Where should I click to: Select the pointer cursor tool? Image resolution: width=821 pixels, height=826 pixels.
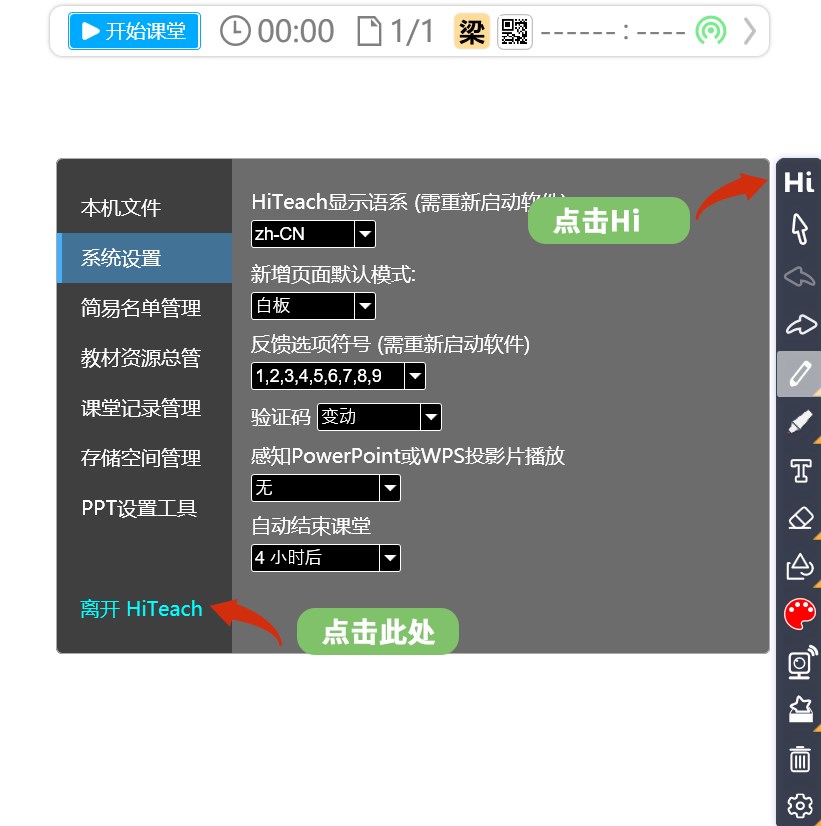tap(799, 229)
